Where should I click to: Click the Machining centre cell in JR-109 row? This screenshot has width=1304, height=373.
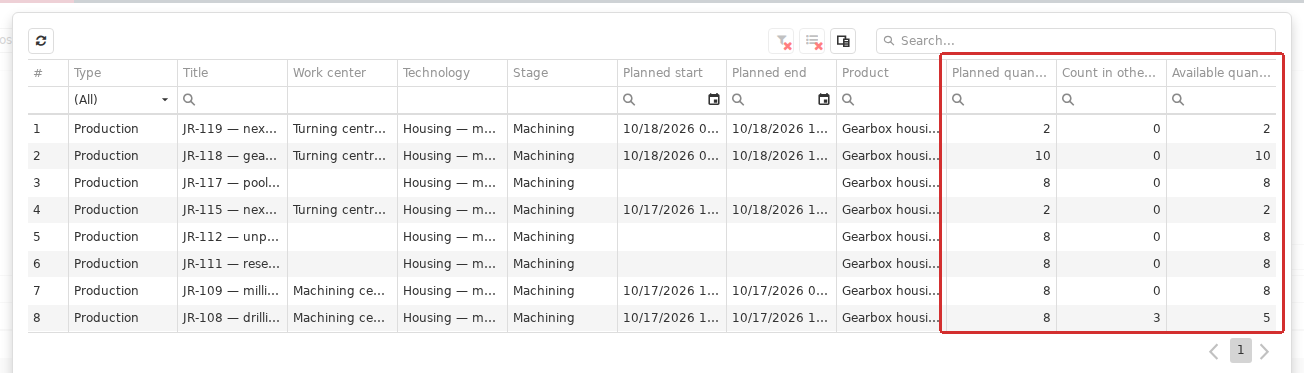(342, 291)
